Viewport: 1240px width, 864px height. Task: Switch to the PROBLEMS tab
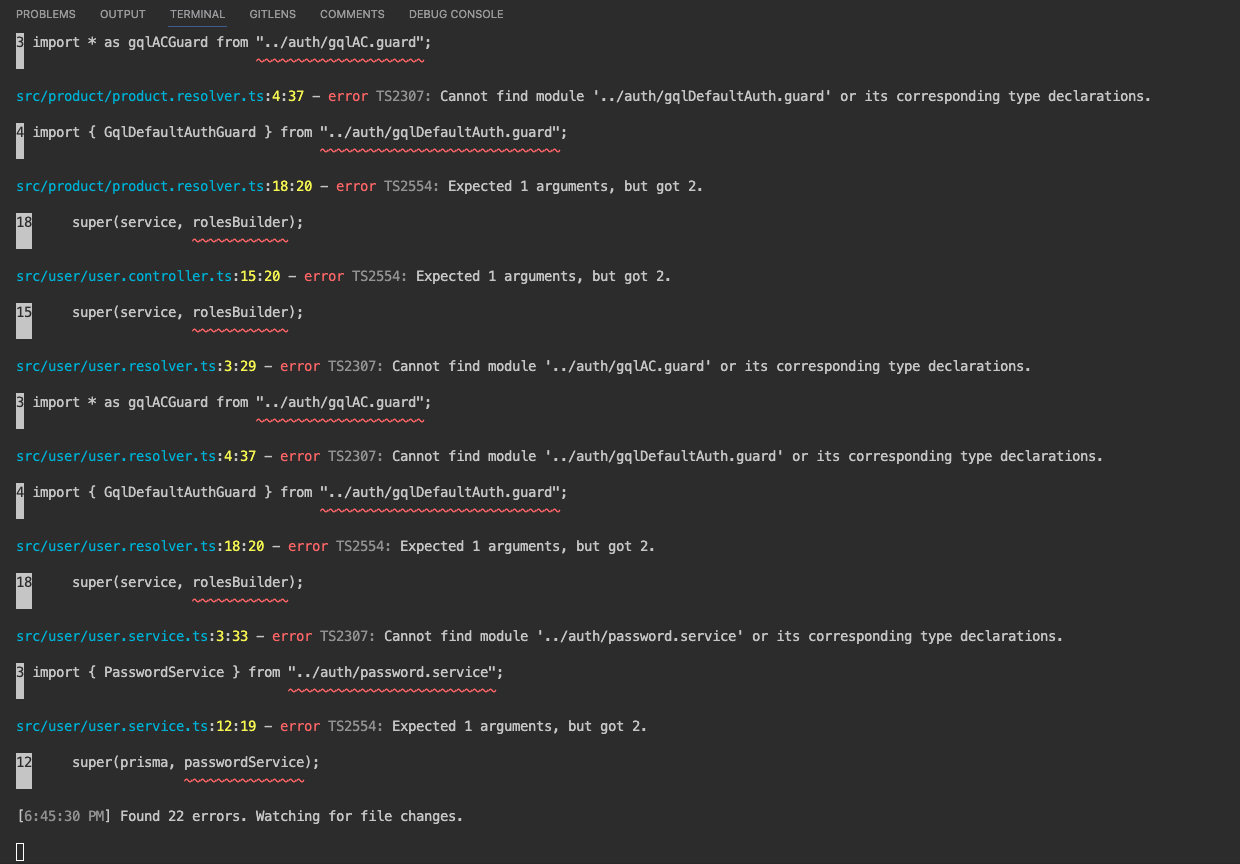pyautogui.click(x=46, y=14)
